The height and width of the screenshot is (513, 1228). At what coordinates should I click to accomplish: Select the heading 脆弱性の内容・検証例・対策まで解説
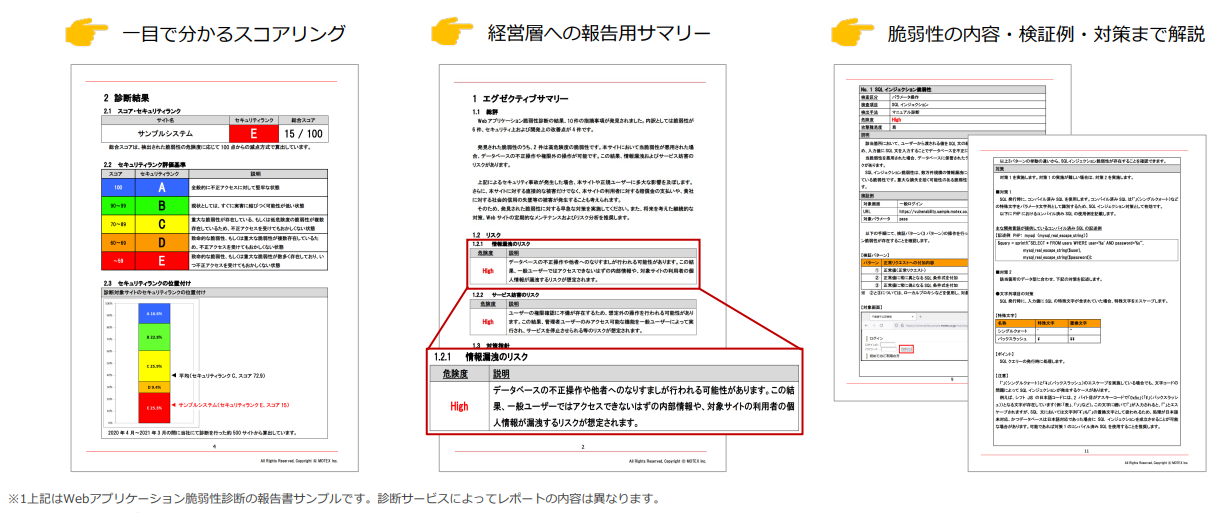pos(1046,33)
